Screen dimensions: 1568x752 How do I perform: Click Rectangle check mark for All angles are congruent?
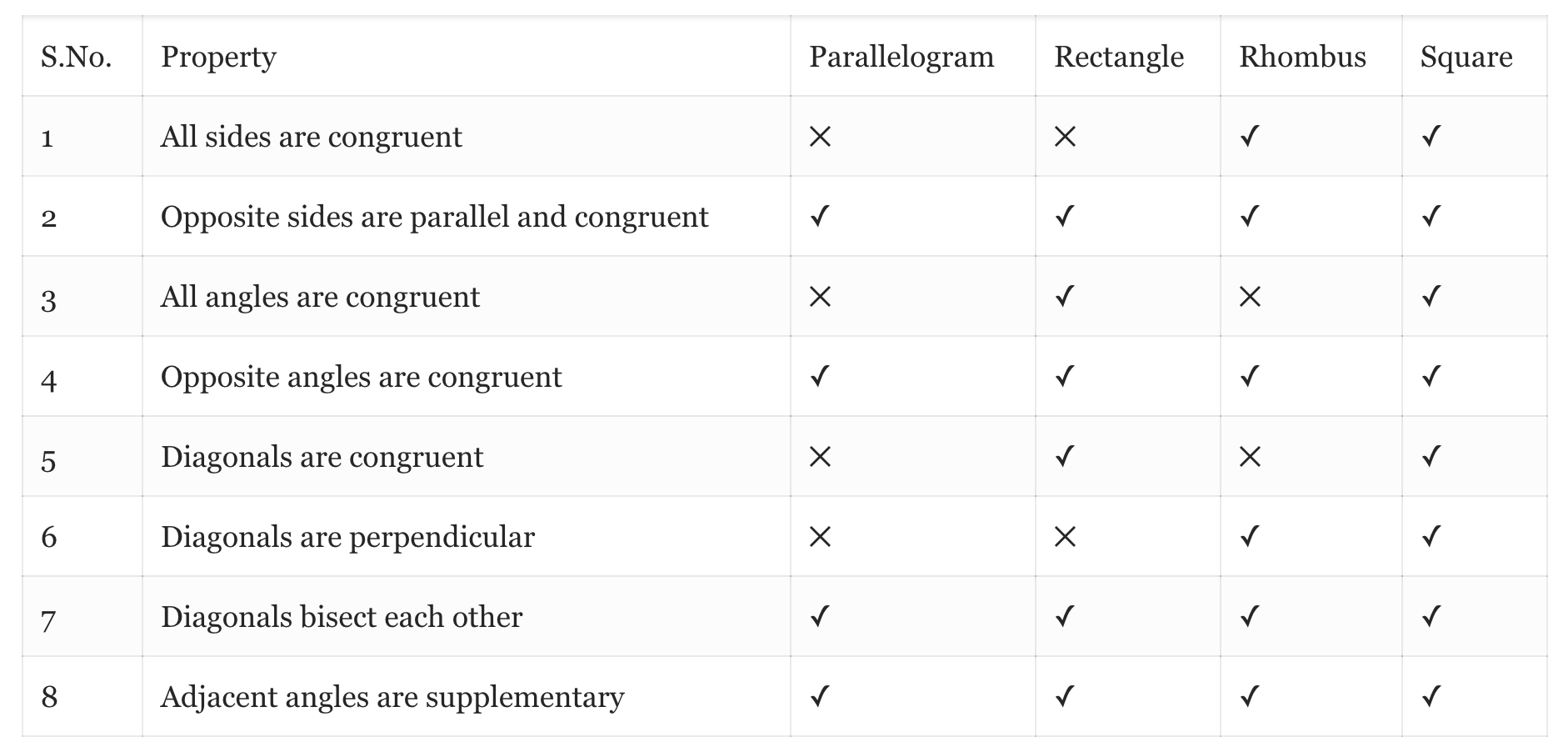(x=1064, y=296)
